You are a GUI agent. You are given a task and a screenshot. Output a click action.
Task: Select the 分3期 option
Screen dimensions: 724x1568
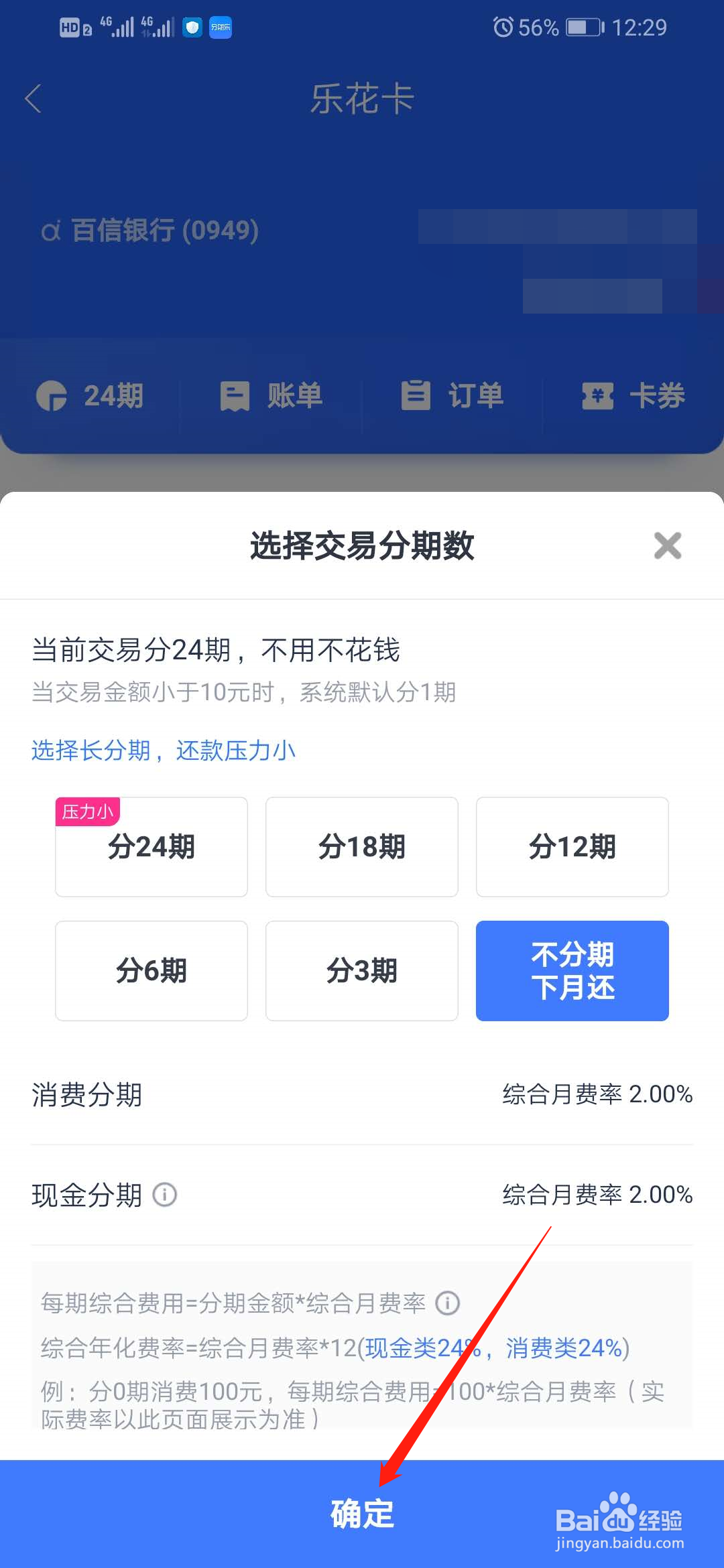click(361, 970)
